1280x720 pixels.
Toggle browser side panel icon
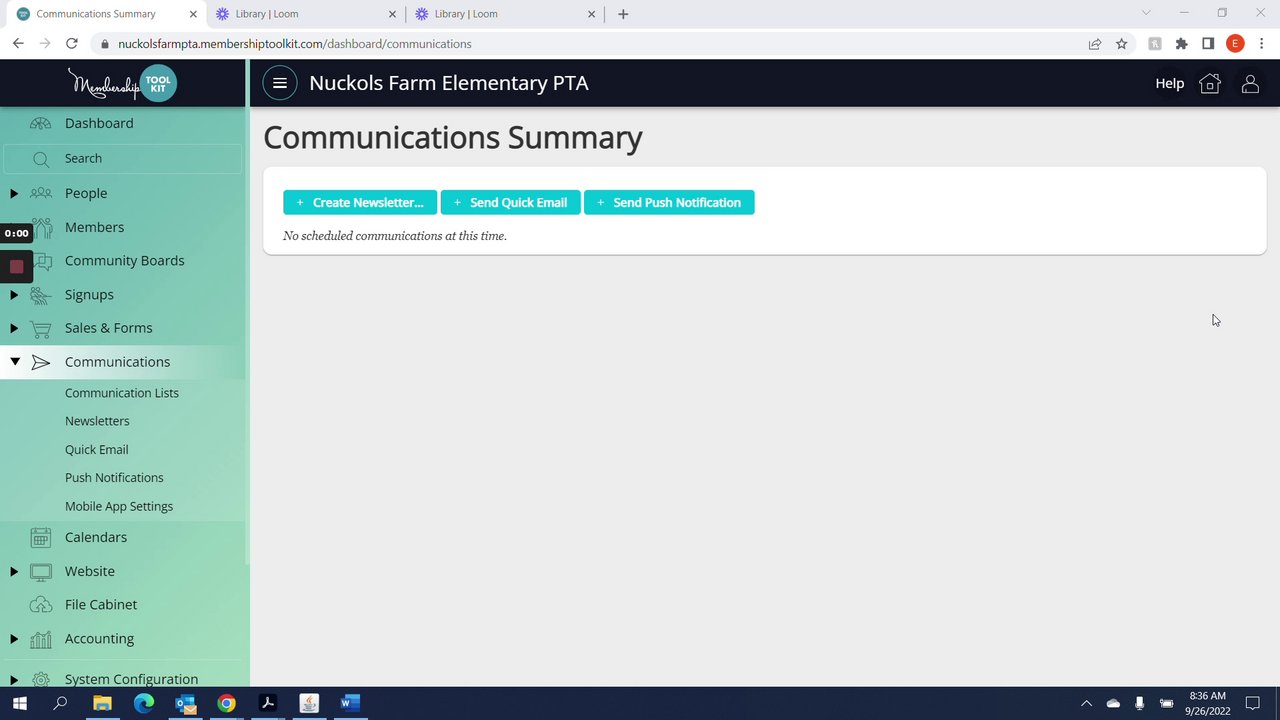(x=1208, y=44)
